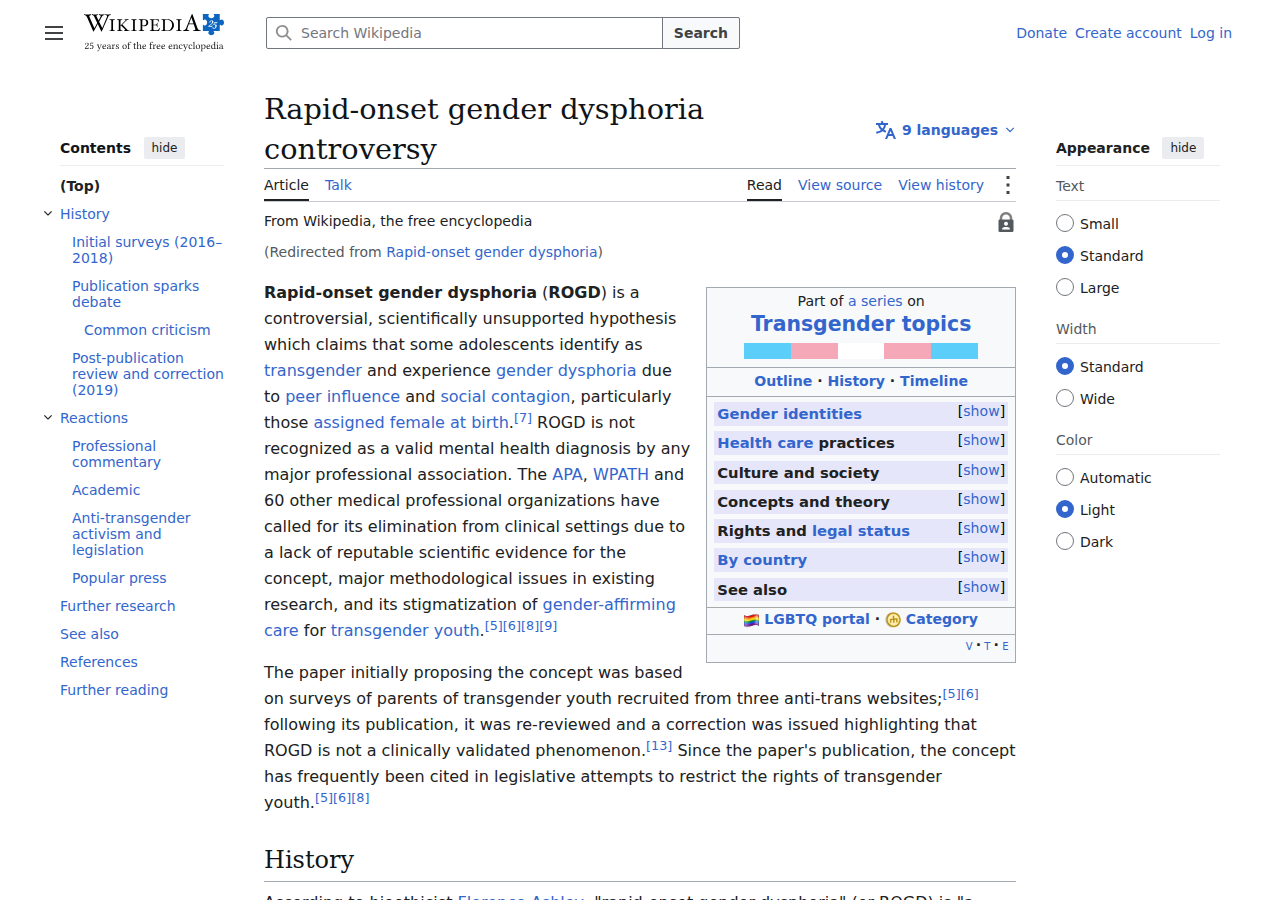
Task: Select Standard text size
Action: coord(1065,256)
